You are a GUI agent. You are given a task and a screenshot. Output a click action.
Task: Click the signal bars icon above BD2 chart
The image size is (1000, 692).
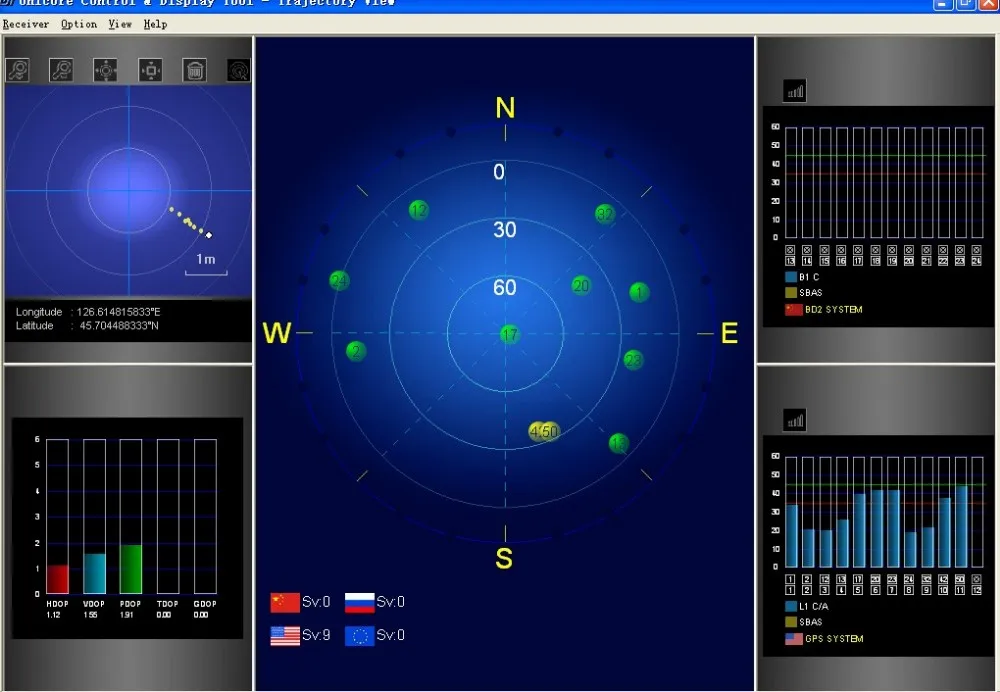[x=795, y=91]
